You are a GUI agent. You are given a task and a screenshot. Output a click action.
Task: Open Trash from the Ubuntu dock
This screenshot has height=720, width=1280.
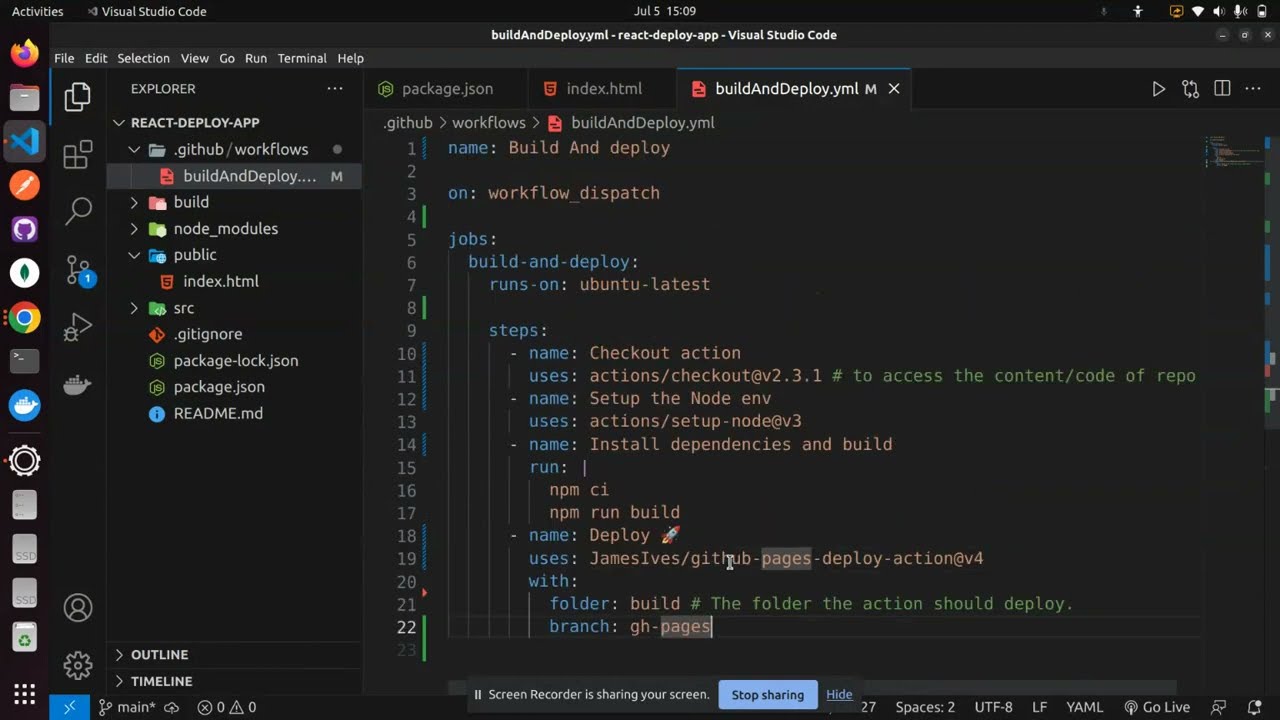point(25,638)
